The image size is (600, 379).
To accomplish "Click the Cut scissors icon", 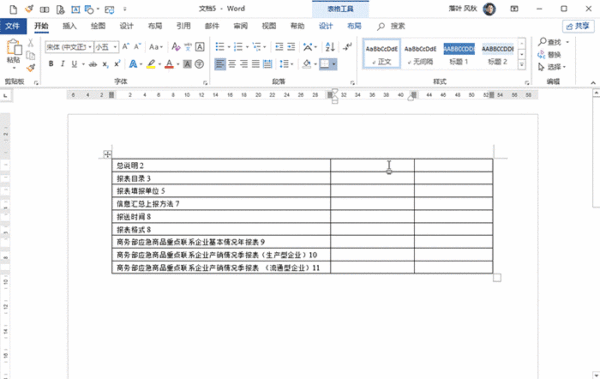I will 31,43.
